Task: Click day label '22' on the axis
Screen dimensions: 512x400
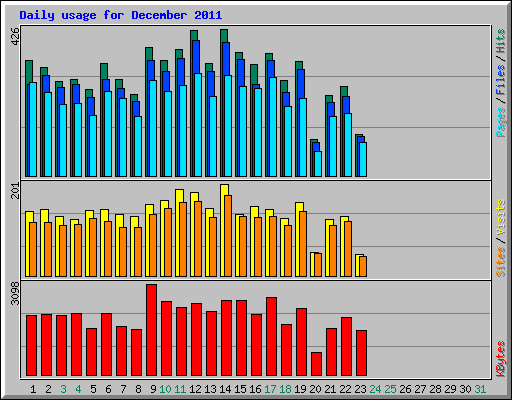Action: [345, 389]
